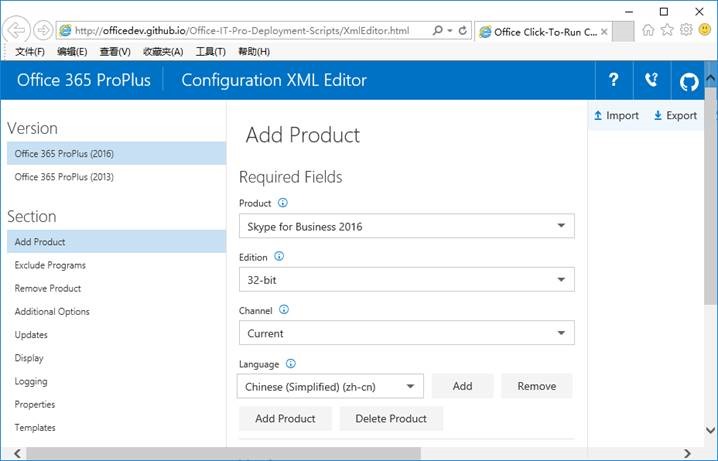The image size is (718, 461).
Task: Click the Export button
Action: [x=675, y=115]
